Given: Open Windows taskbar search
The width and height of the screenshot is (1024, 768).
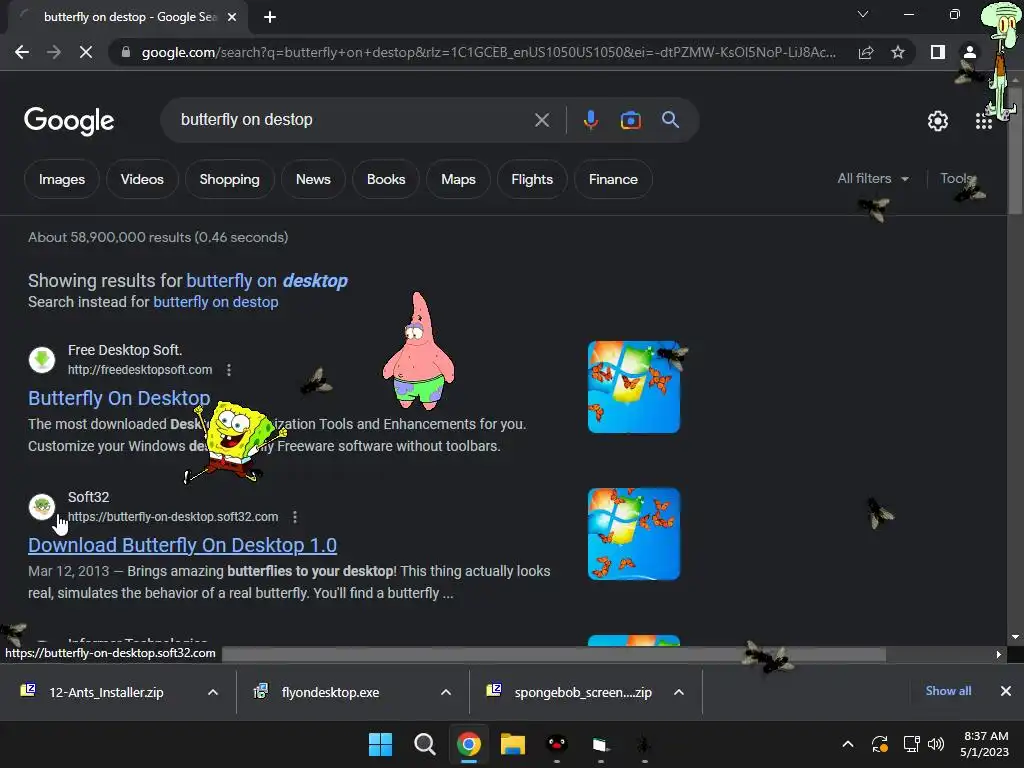Looking at the screenshot, I should [x=424, y=744].
